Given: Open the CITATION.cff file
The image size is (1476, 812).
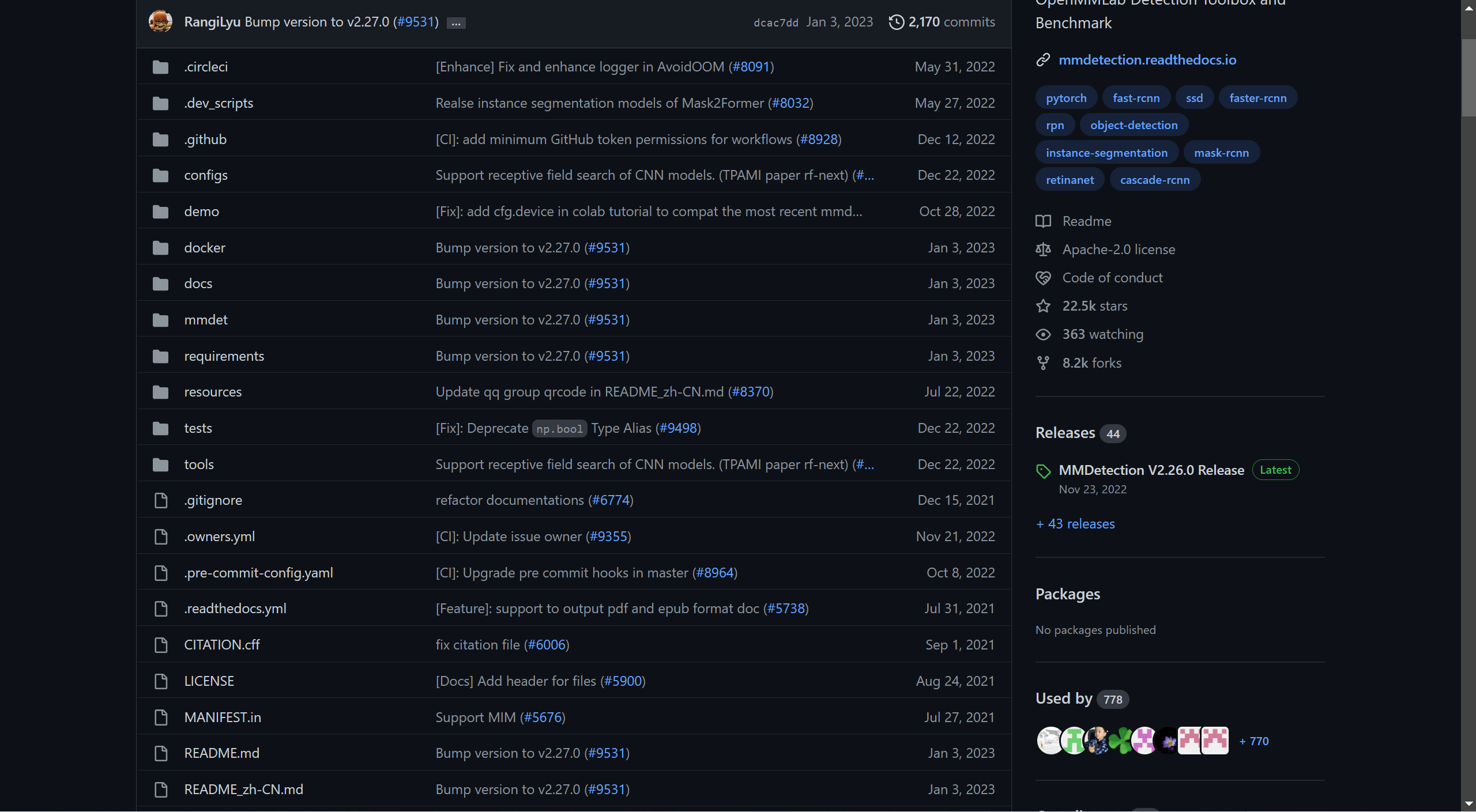Looking at the screenshot, I should pos(222,645).
